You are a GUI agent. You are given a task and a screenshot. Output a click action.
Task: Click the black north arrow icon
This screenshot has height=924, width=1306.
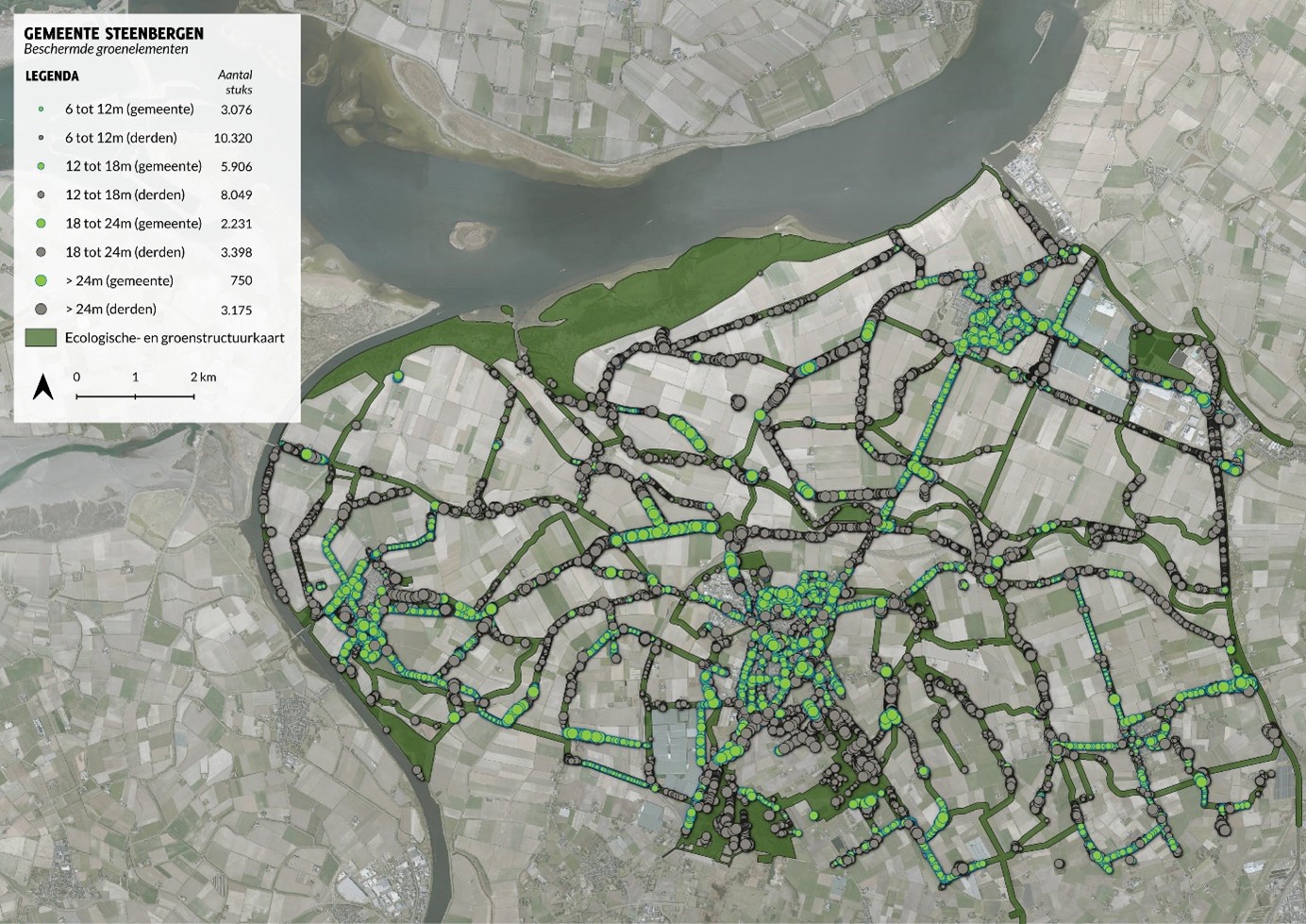click(x=42, y=387)
